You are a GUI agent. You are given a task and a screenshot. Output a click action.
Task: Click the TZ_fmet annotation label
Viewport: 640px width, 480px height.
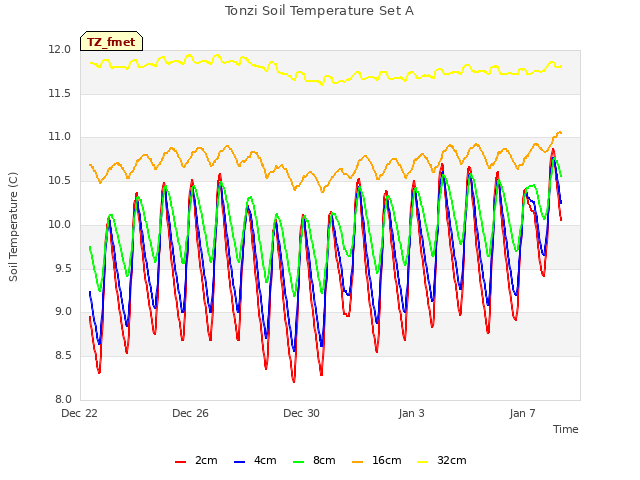click(x=111, y=42)
